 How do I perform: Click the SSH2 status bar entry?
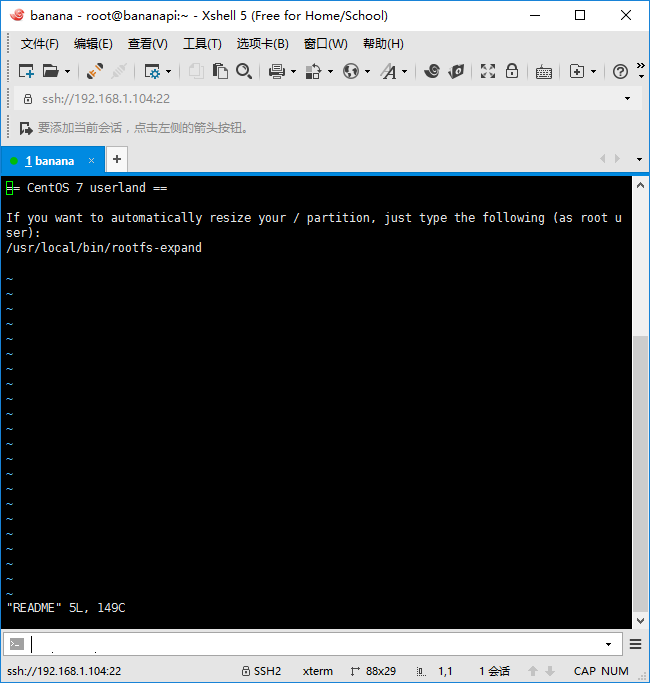point(261,671)
